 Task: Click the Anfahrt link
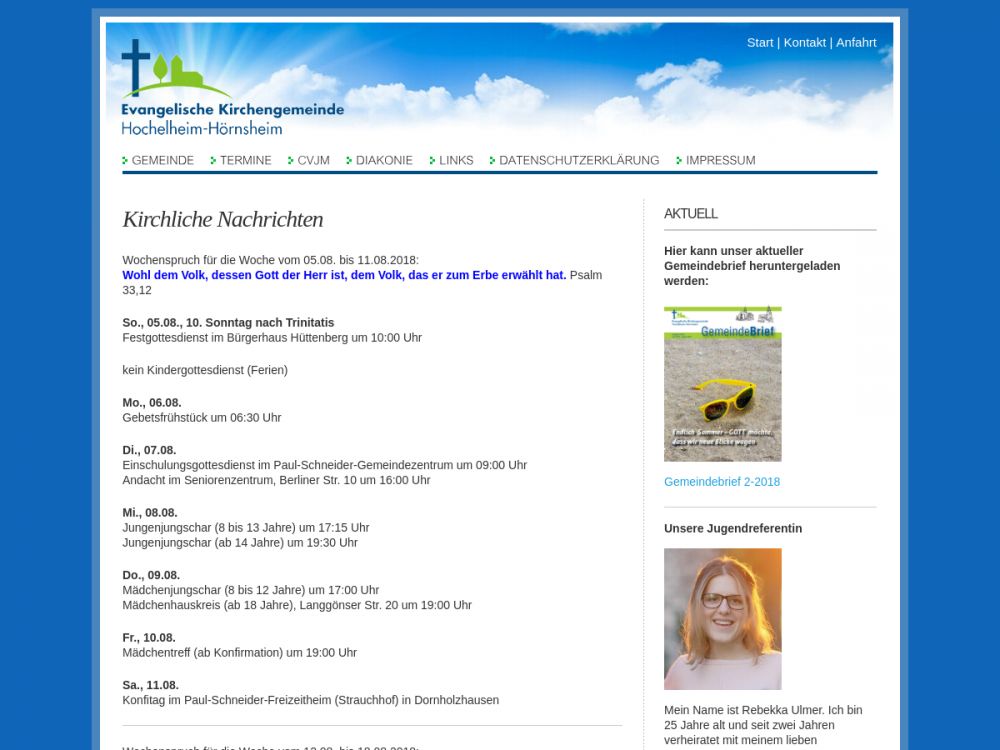pos(856,42)
